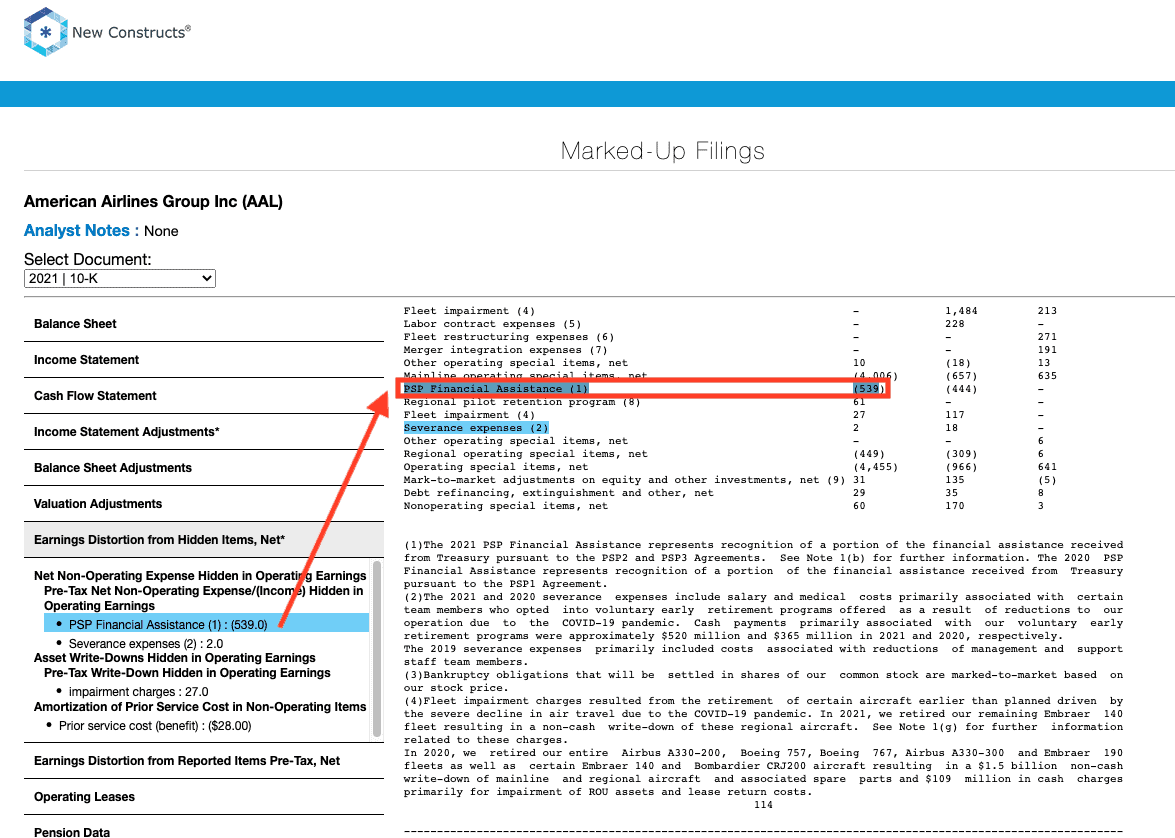The width and height of the screenshot is (1175, 838).
Task: Click Asset Write-Downs Hidden in Operating Earnings heading
Action: [175, 658]
